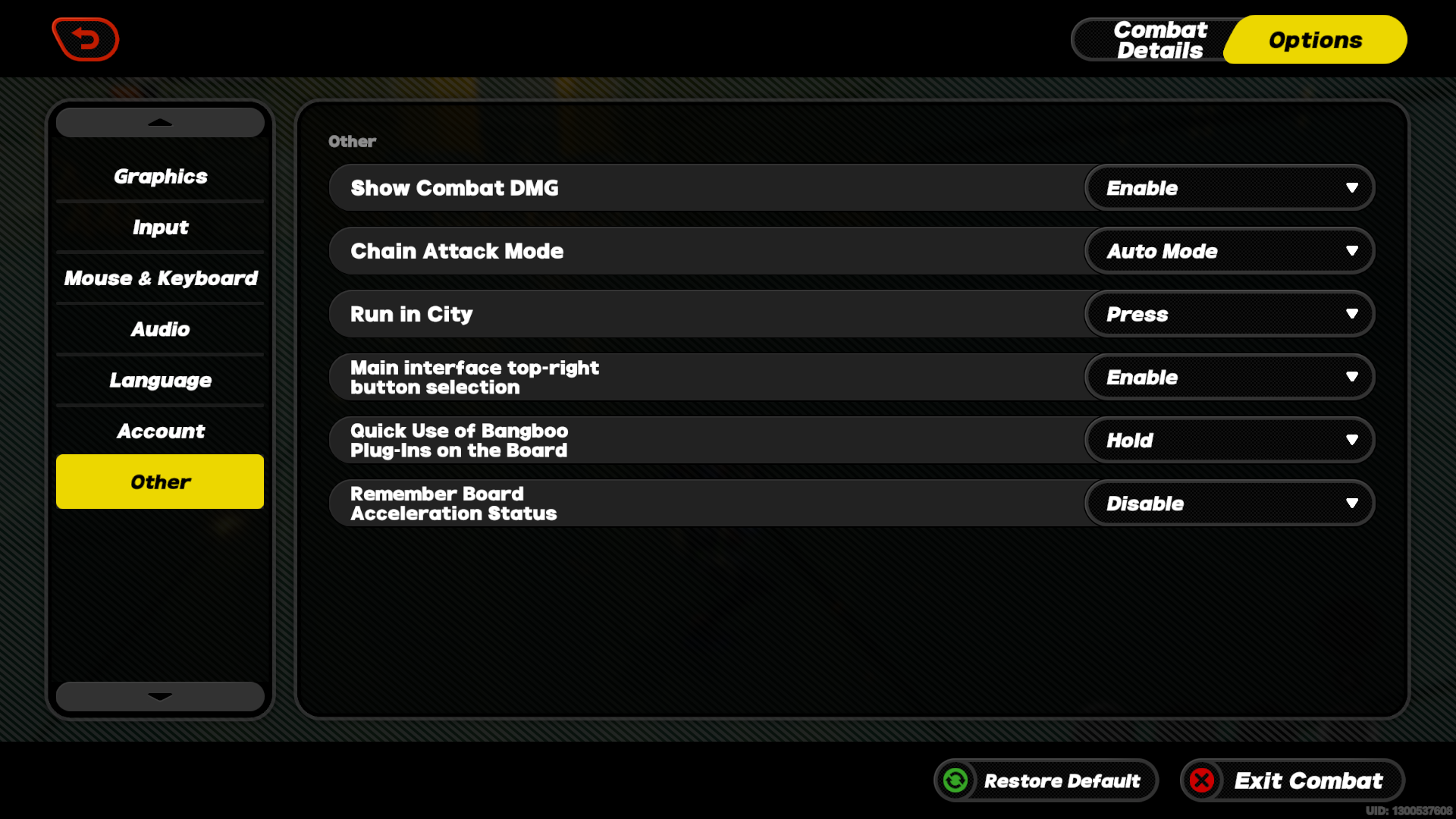Toggle Remember Board Acceleration Status

click(1229, 503)
